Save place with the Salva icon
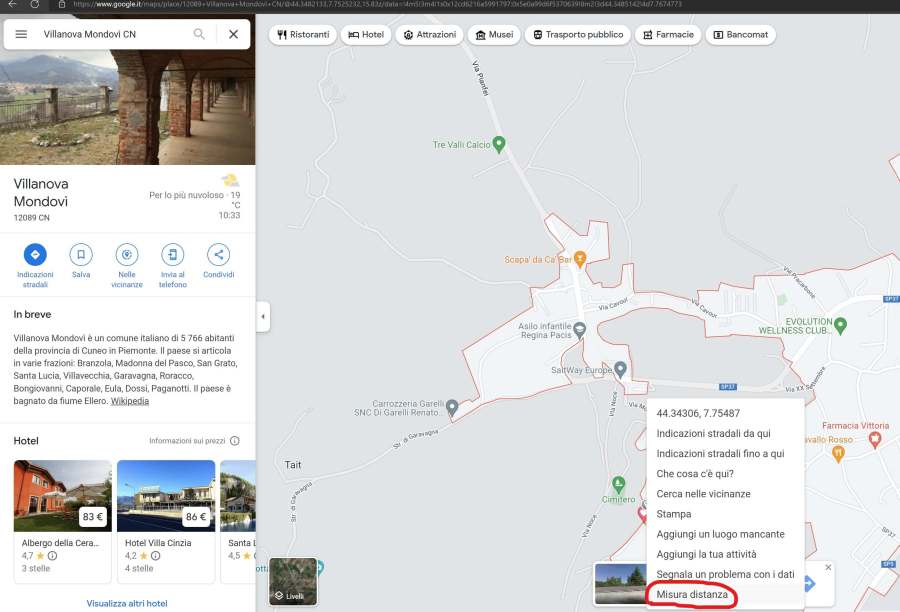The height and width of the screenshot is (612, 900). pyautogui.click(x=81, y=254)
